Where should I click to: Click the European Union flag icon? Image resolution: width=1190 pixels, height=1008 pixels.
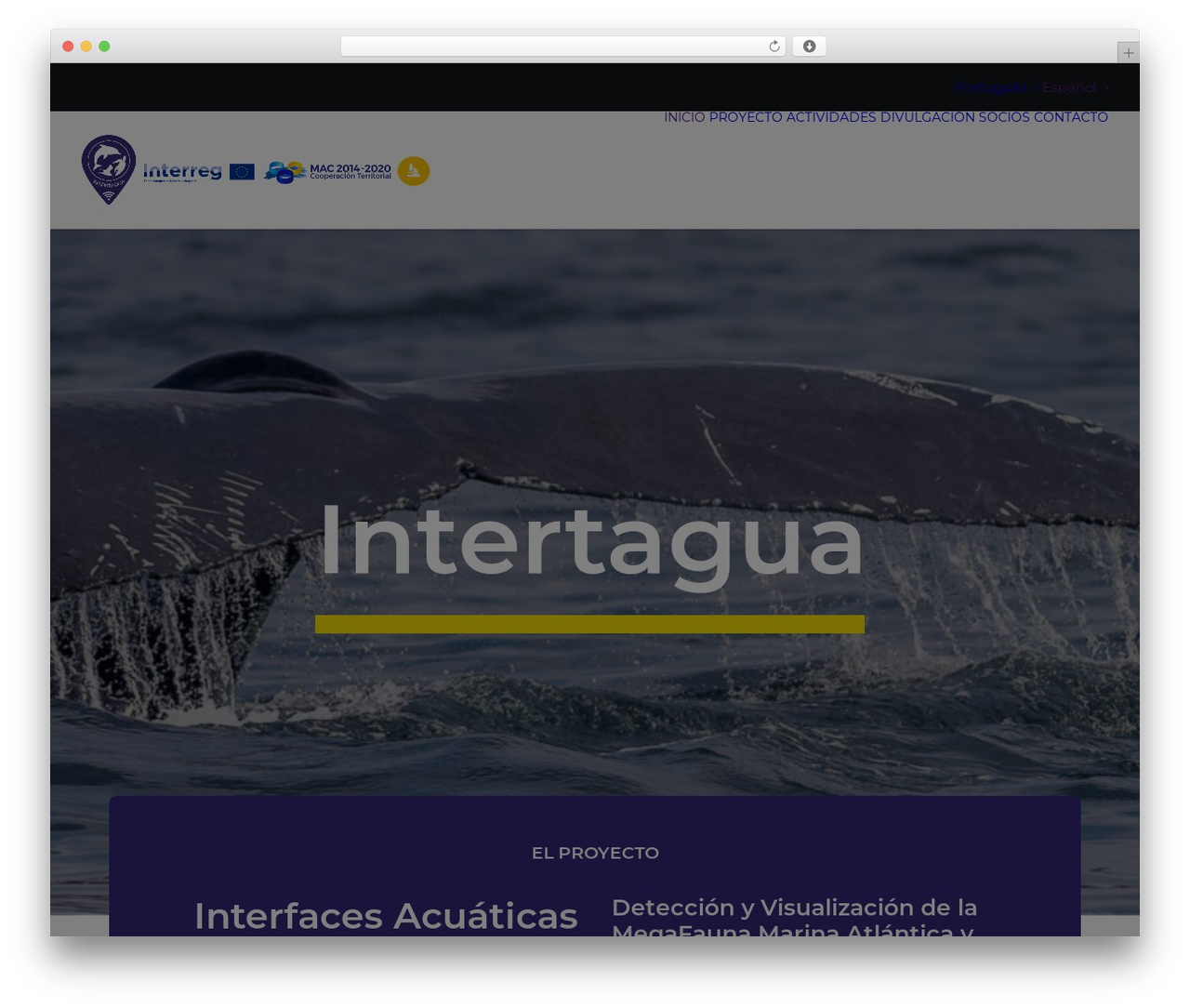pos(242,171)
